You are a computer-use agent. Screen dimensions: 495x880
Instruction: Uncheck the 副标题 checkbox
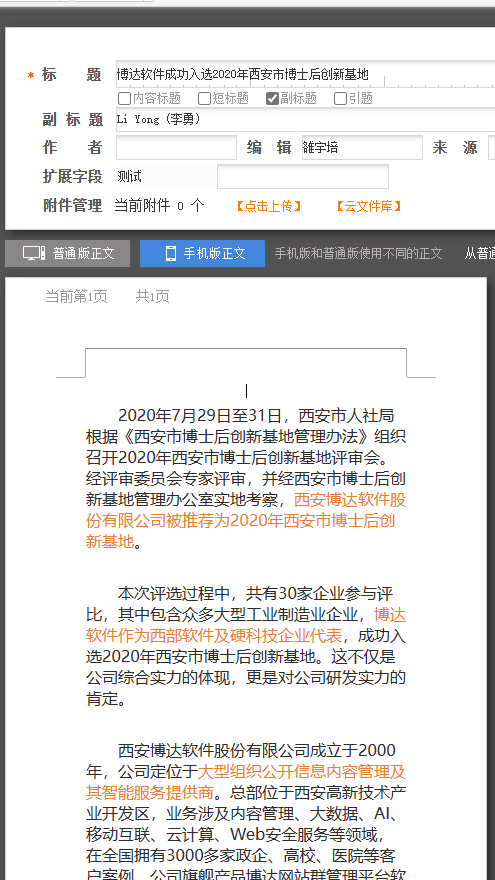[272, 99]
